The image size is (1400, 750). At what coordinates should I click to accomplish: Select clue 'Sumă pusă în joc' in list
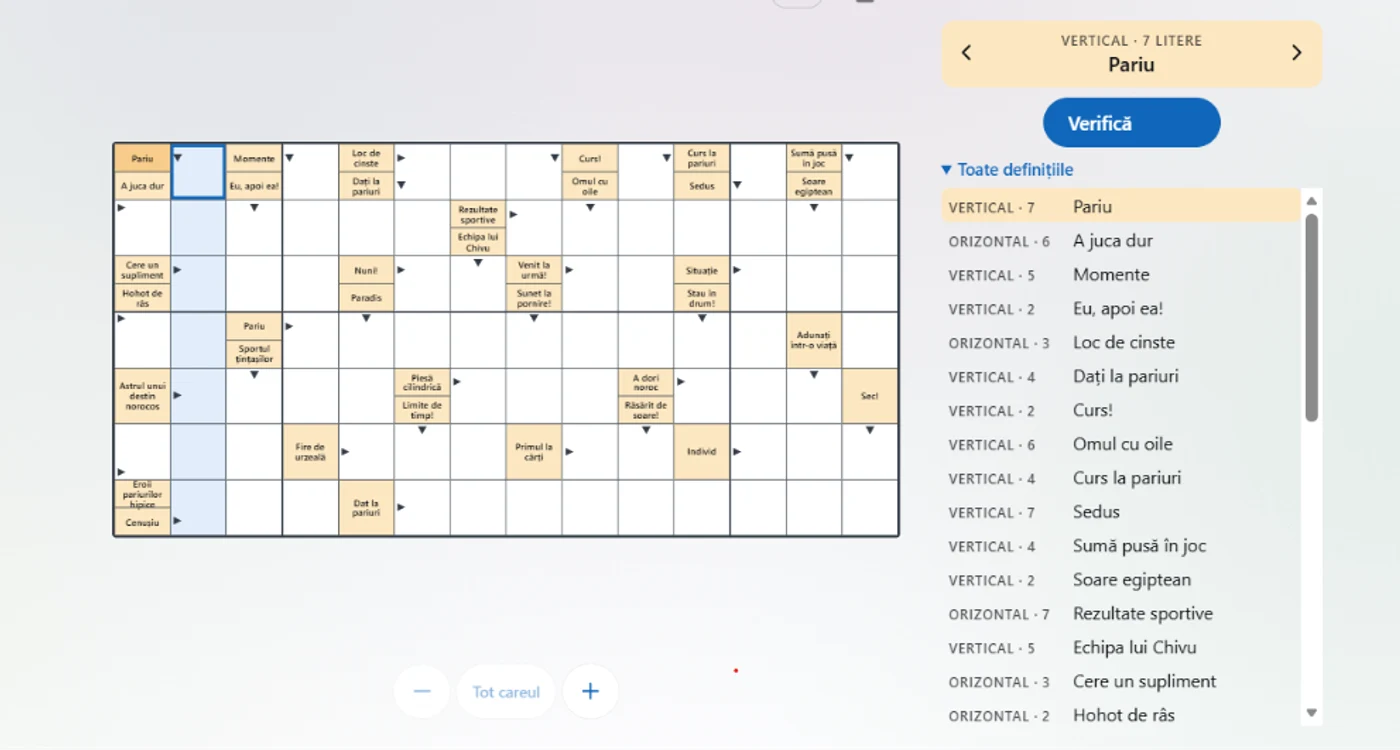[1120, 546]
